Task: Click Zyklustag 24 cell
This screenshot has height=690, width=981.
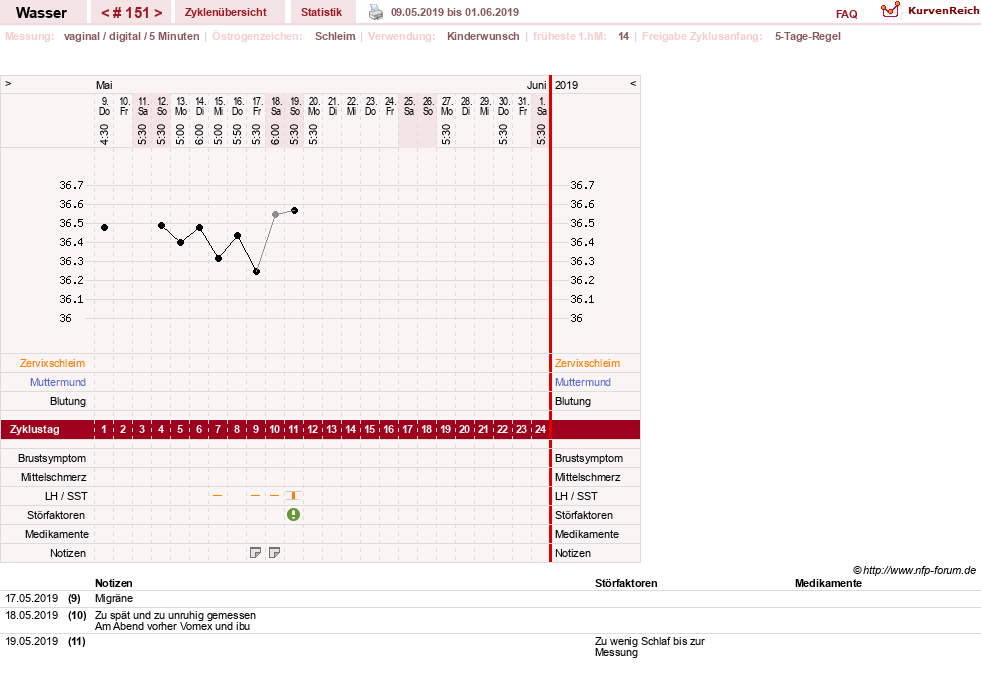Action: click(541, 429)
